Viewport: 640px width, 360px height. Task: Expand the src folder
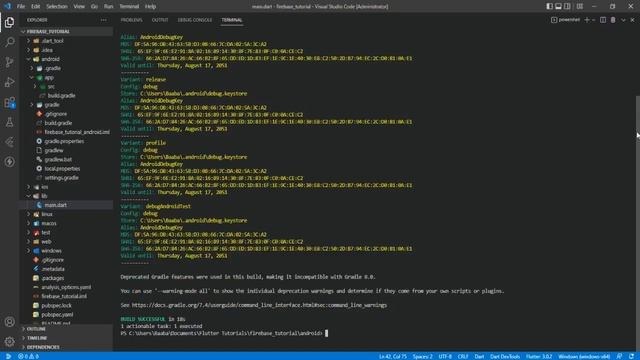pos(66,87)
